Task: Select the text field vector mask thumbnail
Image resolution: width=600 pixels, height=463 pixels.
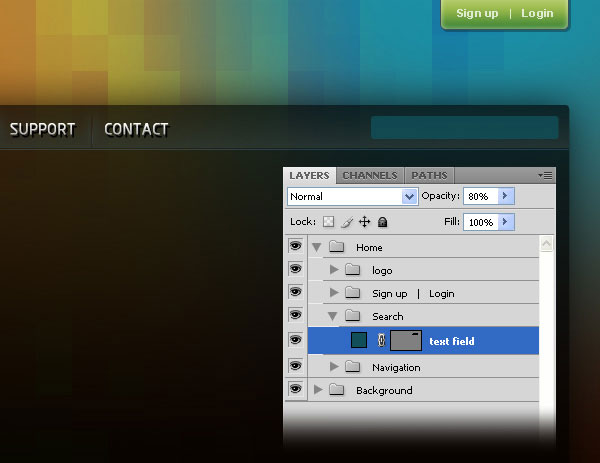Action: coord(406,340)
